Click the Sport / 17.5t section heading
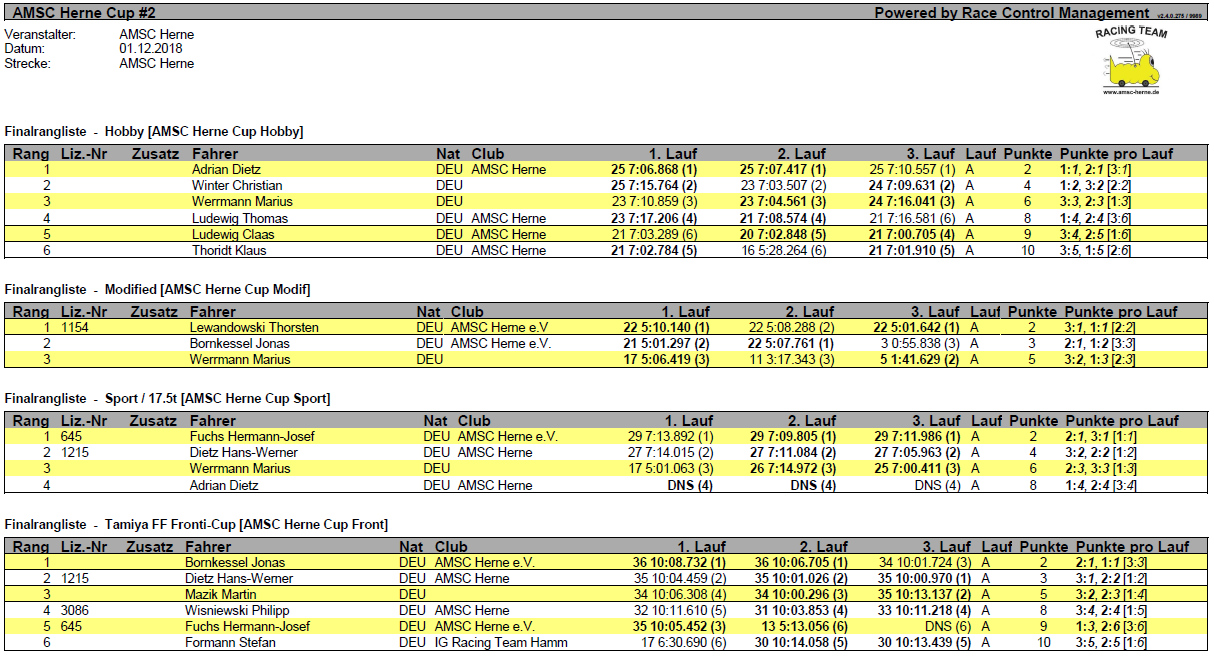The height and width of the screenshot is (657, 1214). (167, 399)
